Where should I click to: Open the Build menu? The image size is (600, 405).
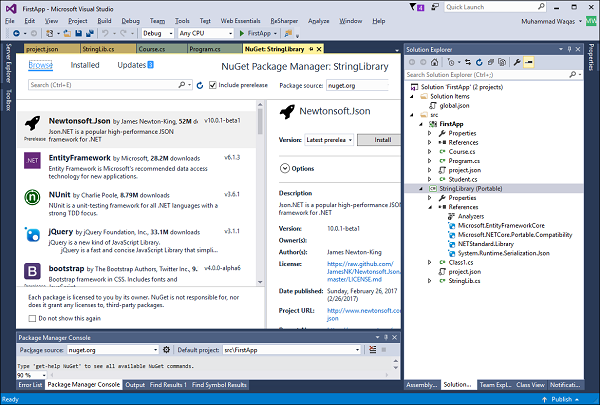pos(104,21)
